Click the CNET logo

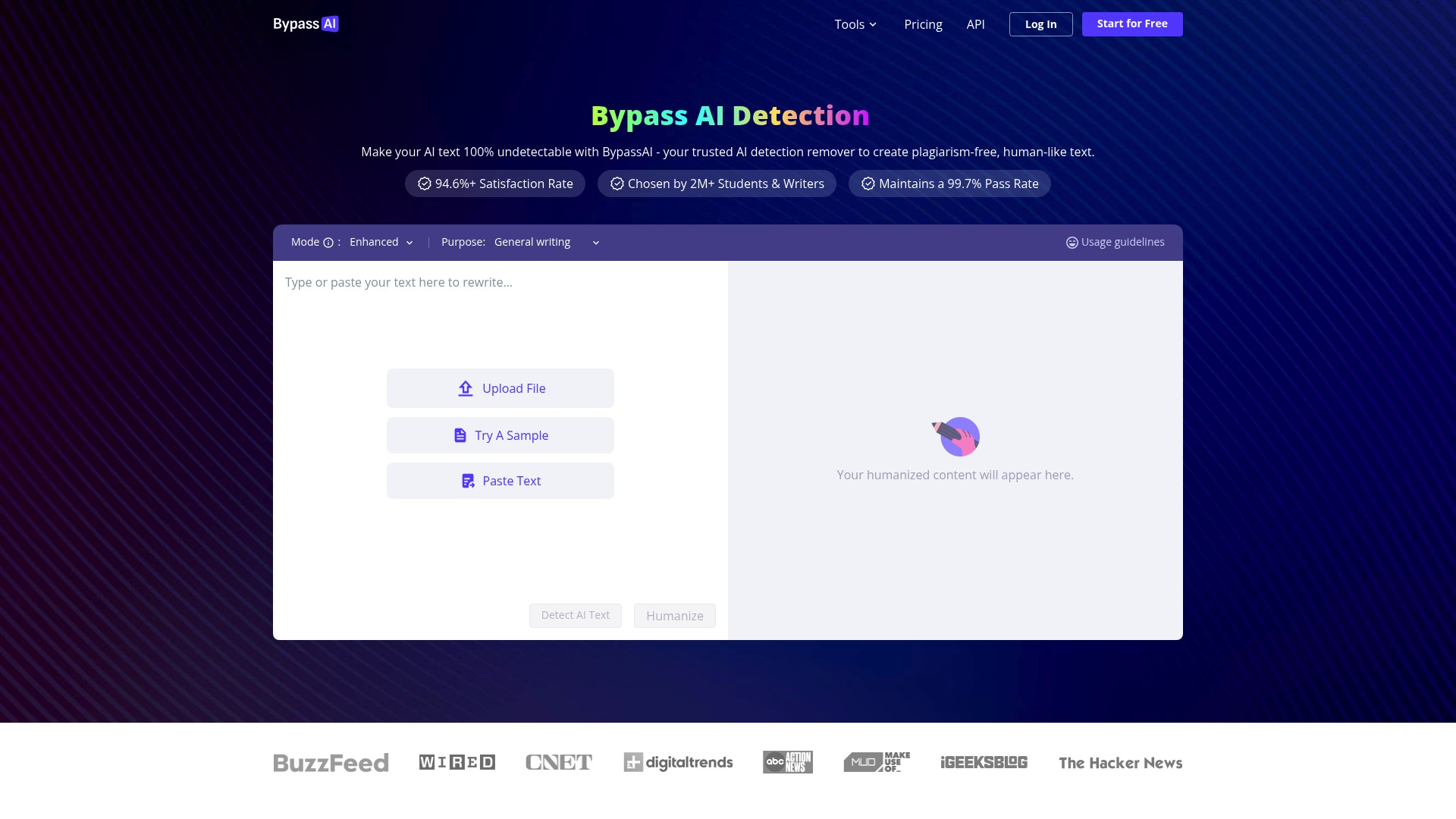(559, 762)
